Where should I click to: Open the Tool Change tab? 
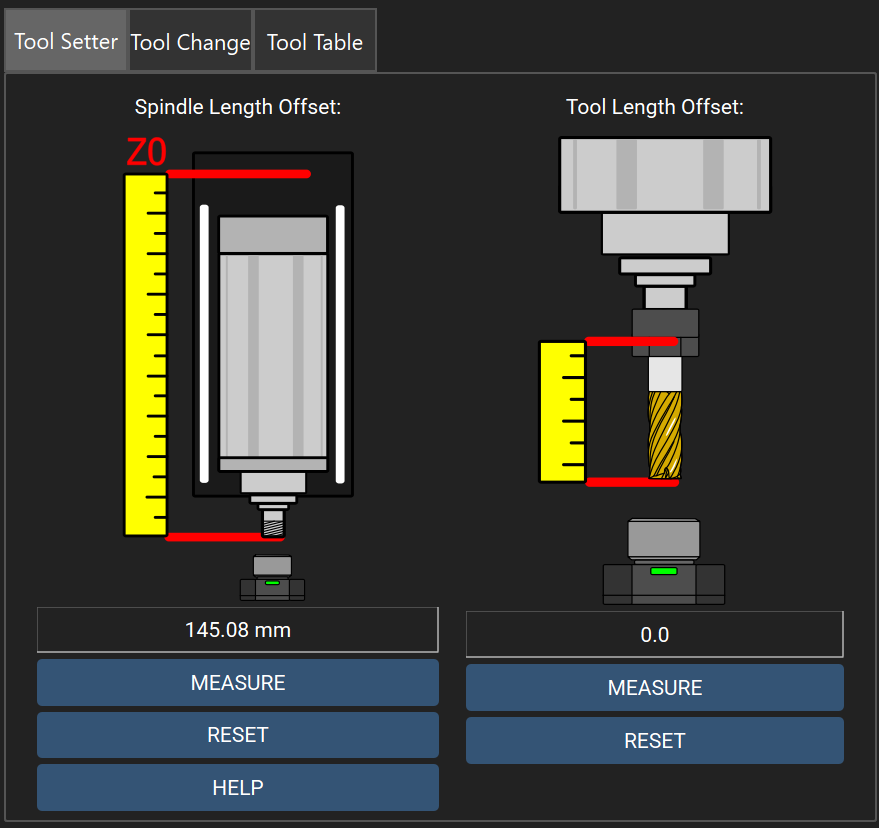(190, 40)
